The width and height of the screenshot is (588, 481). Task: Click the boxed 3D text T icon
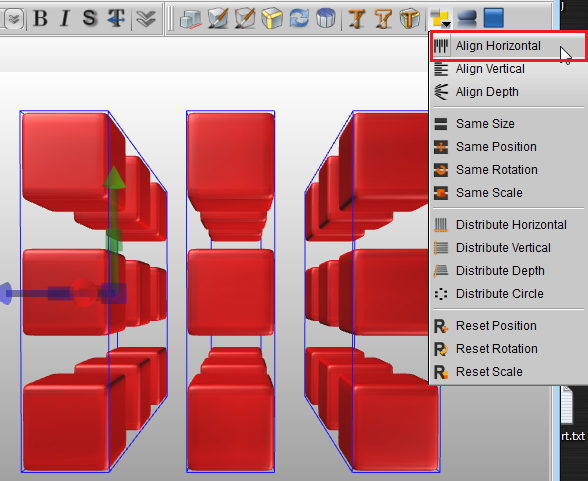410,18
